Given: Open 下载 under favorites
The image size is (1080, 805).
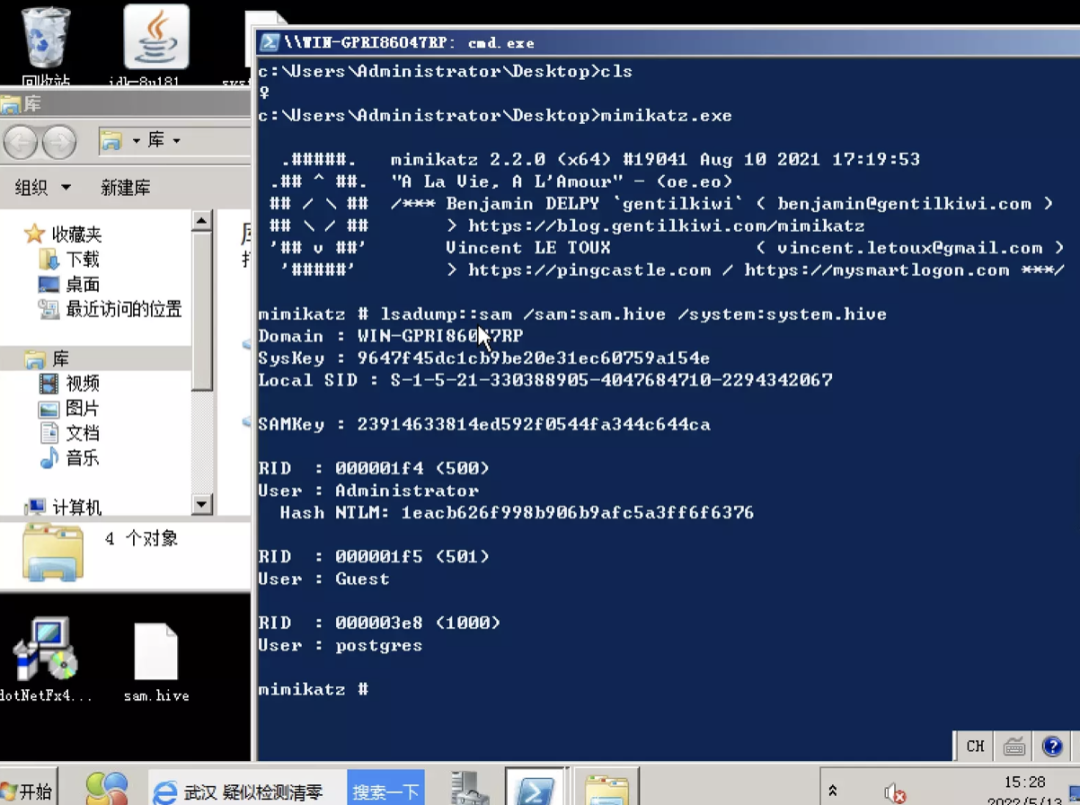Looking at the screenshot, I should click(x=70, y=259).
